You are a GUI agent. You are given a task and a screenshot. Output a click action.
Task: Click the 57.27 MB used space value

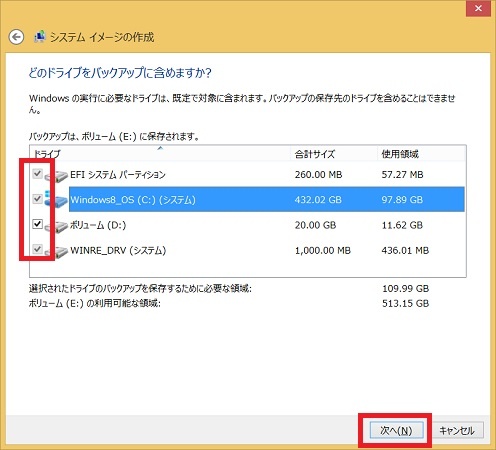click(x=402, y=175)
